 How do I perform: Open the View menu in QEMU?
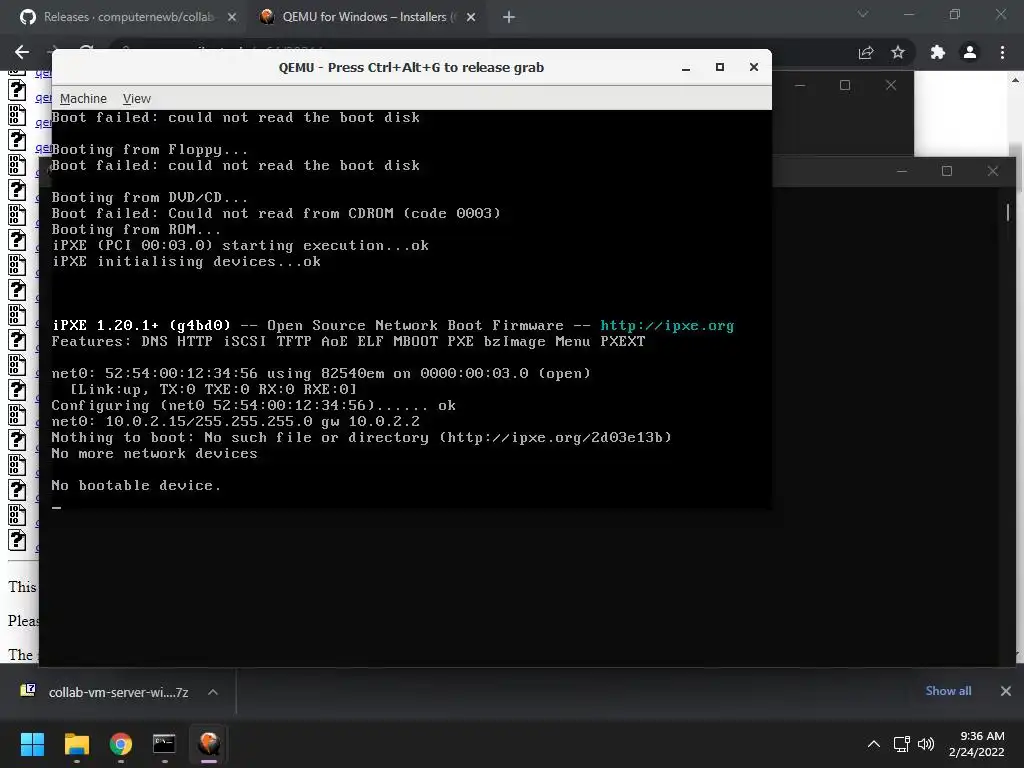click(136, 99)
